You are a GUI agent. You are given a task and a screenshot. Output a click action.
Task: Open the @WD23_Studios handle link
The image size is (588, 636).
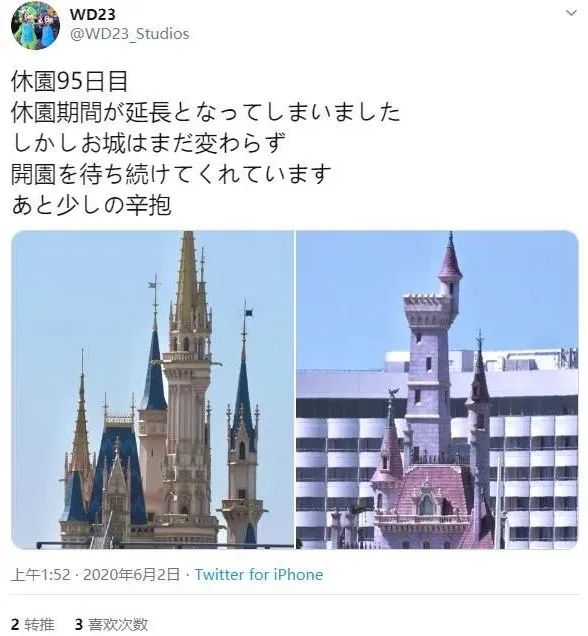(129, 34)
